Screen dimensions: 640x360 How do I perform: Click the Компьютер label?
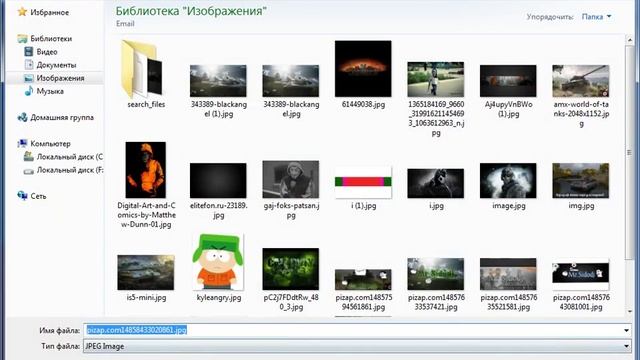pos(51,144)
